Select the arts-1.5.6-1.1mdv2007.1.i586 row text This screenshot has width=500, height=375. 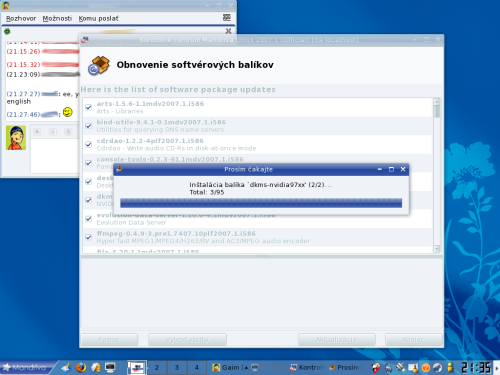tap(150, 104)
